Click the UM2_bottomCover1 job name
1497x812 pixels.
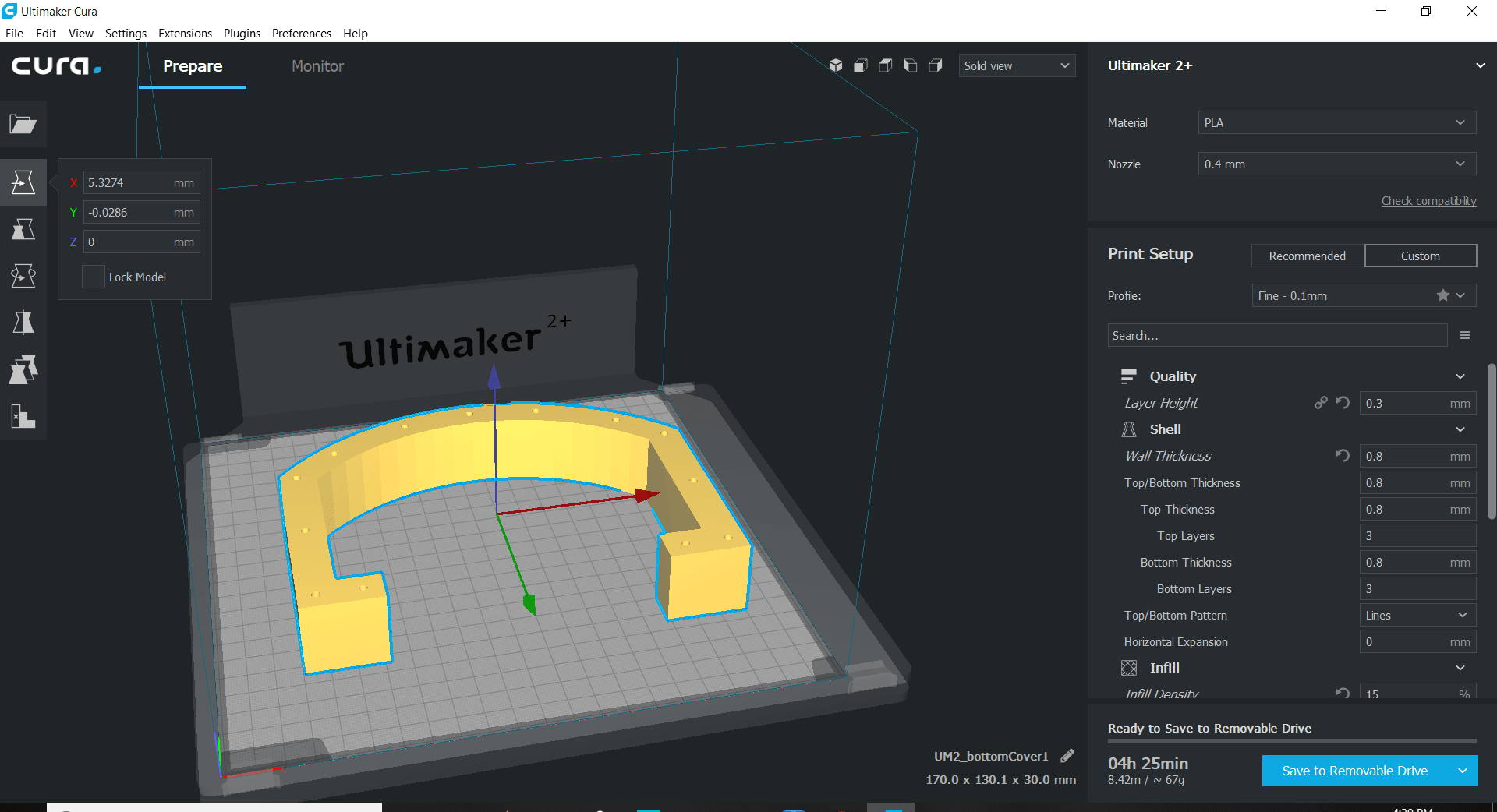point(991,756)
